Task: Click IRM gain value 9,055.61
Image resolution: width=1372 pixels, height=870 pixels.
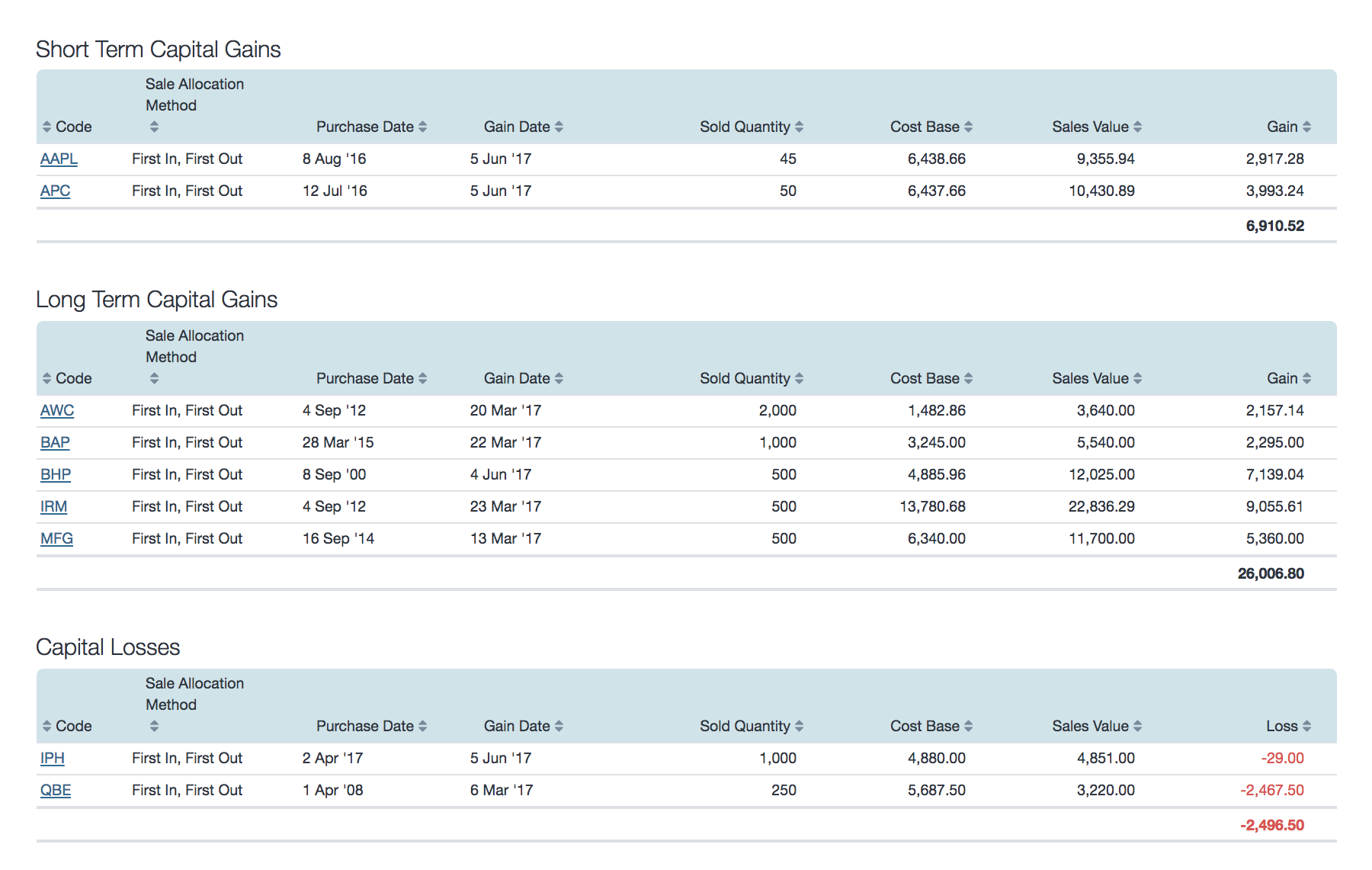Action: pos(1274,506)
